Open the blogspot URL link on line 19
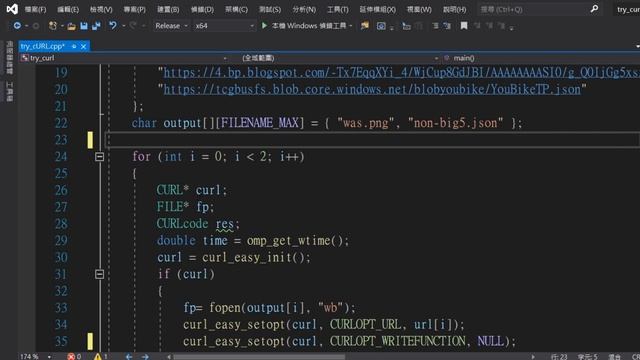The width and height of the screenshot is (640, 360). 402,73
